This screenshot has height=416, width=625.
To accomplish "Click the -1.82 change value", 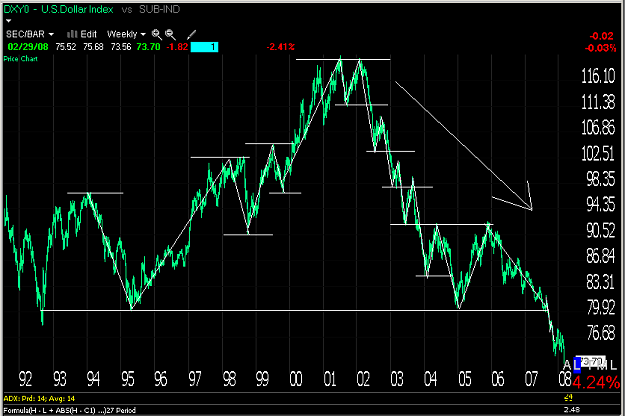I will [x=177, y=47].
